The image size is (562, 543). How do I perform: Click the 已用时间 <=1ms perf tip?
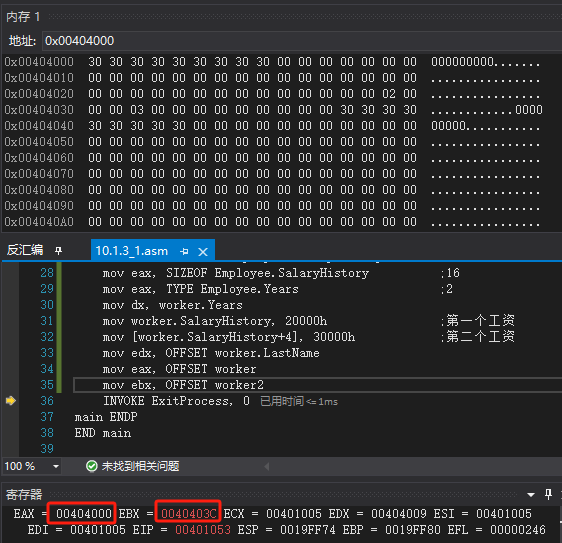(x=299, y=401)
